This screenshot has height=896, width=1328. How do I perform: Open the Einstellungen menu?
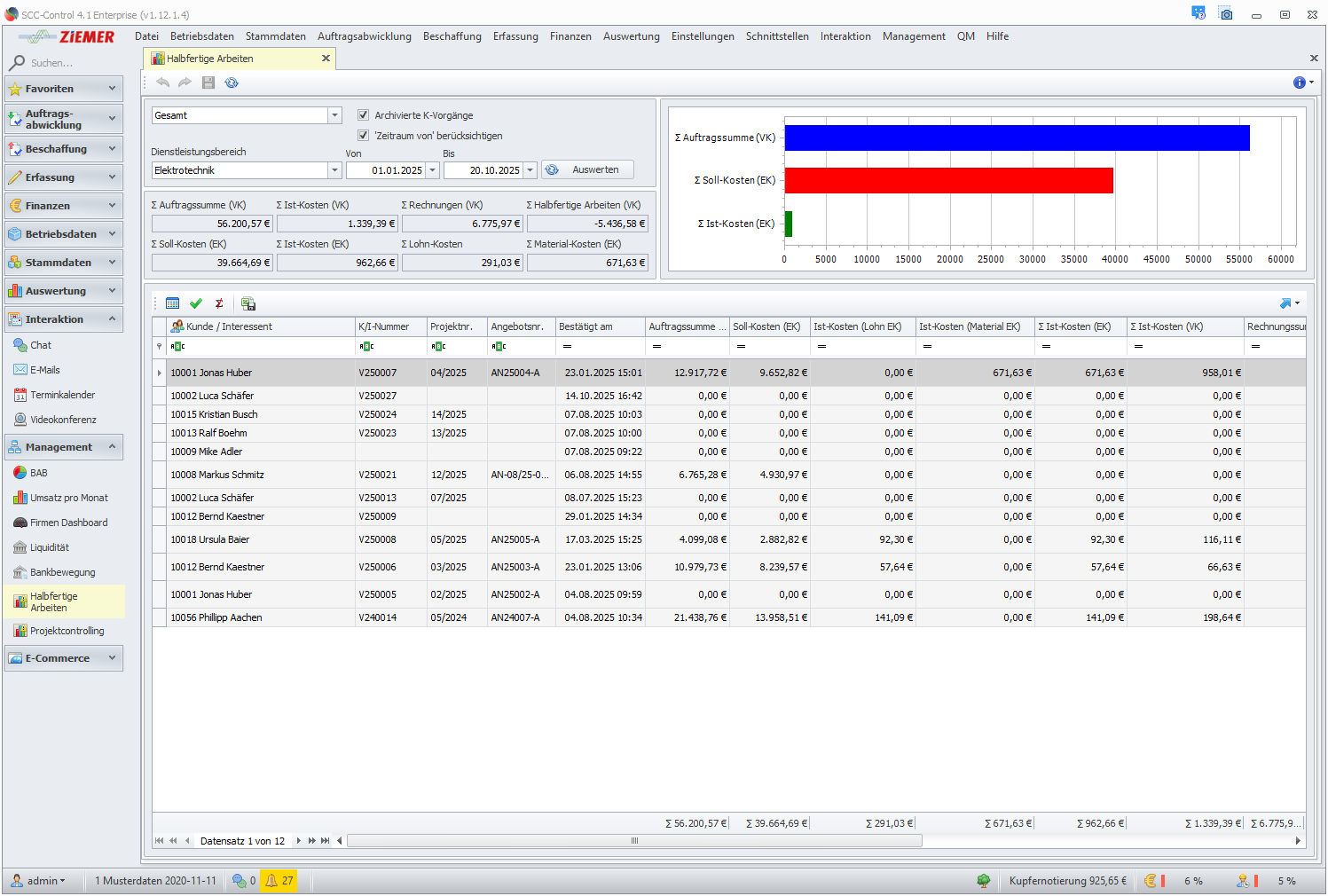click(x=702, y=36)
